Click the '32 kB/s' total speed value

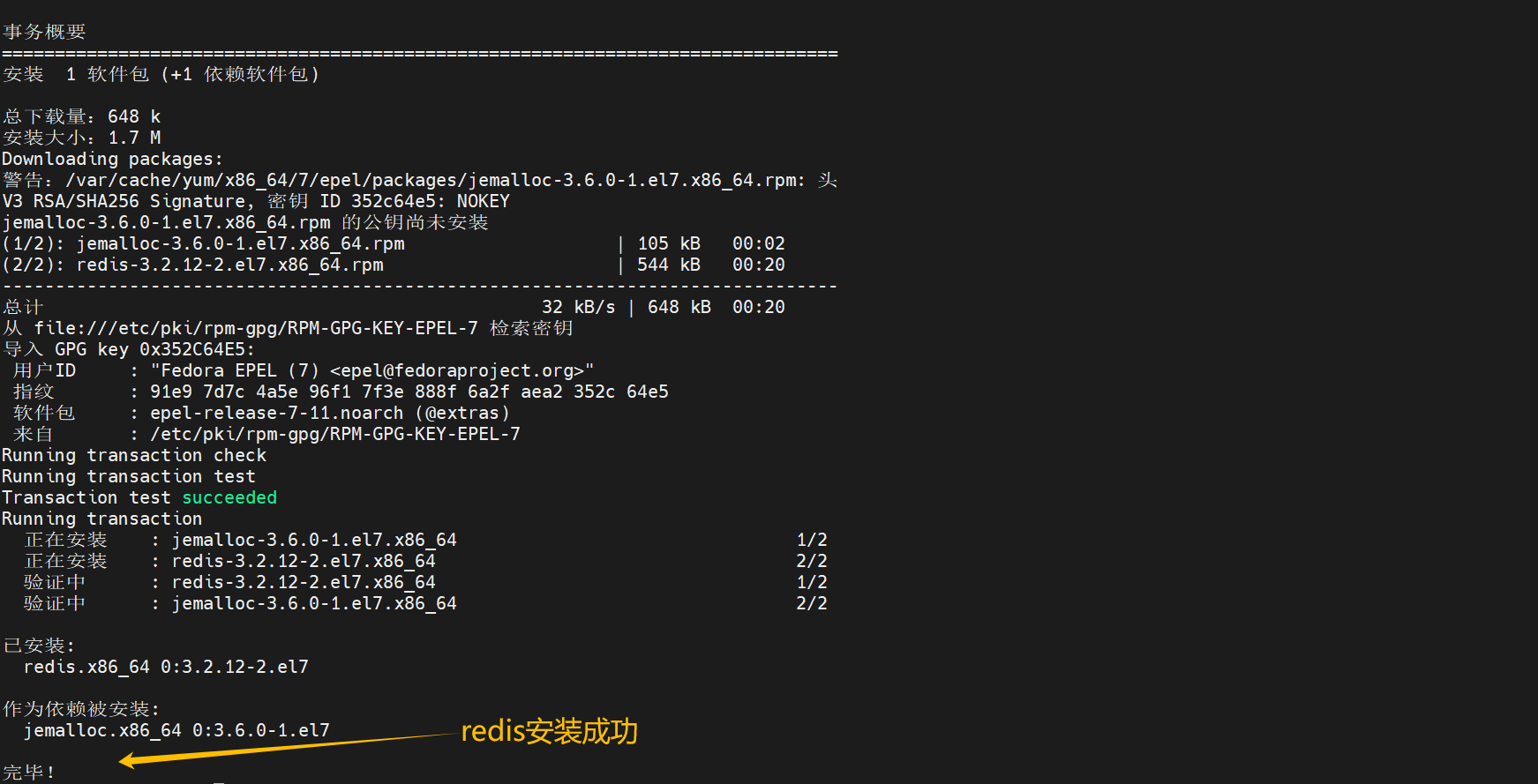click(579, 307)
